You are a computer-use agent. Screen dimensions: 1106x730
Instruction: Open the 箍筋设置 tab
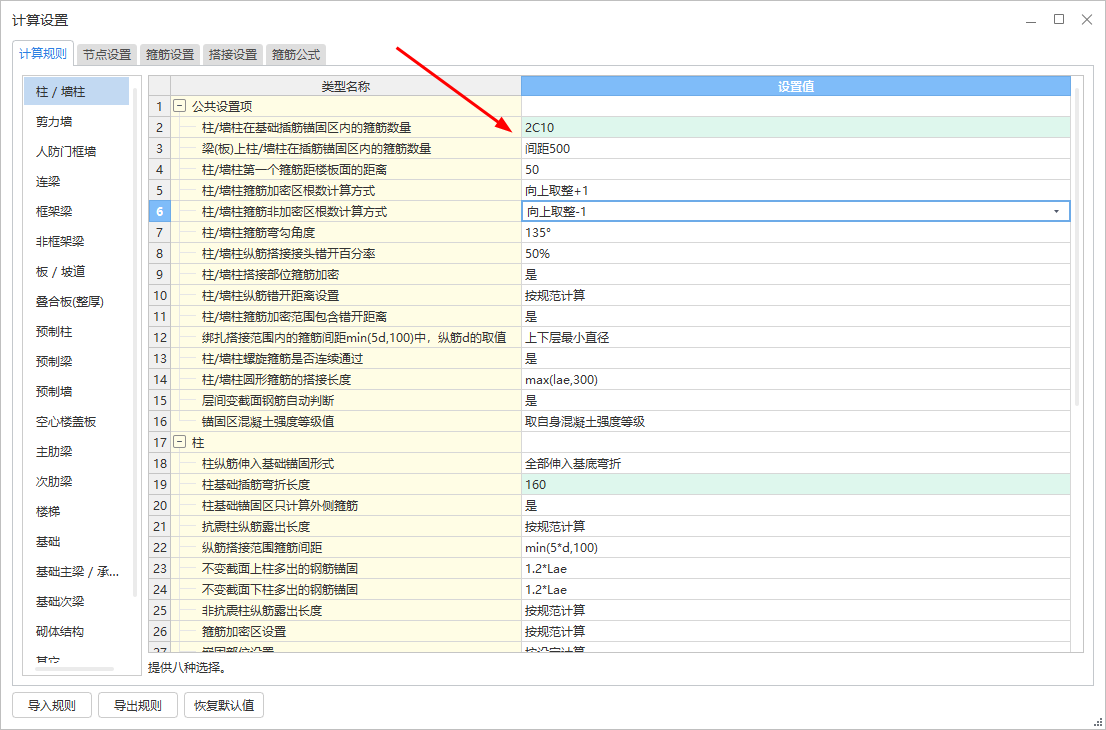(x=170, y=54)
